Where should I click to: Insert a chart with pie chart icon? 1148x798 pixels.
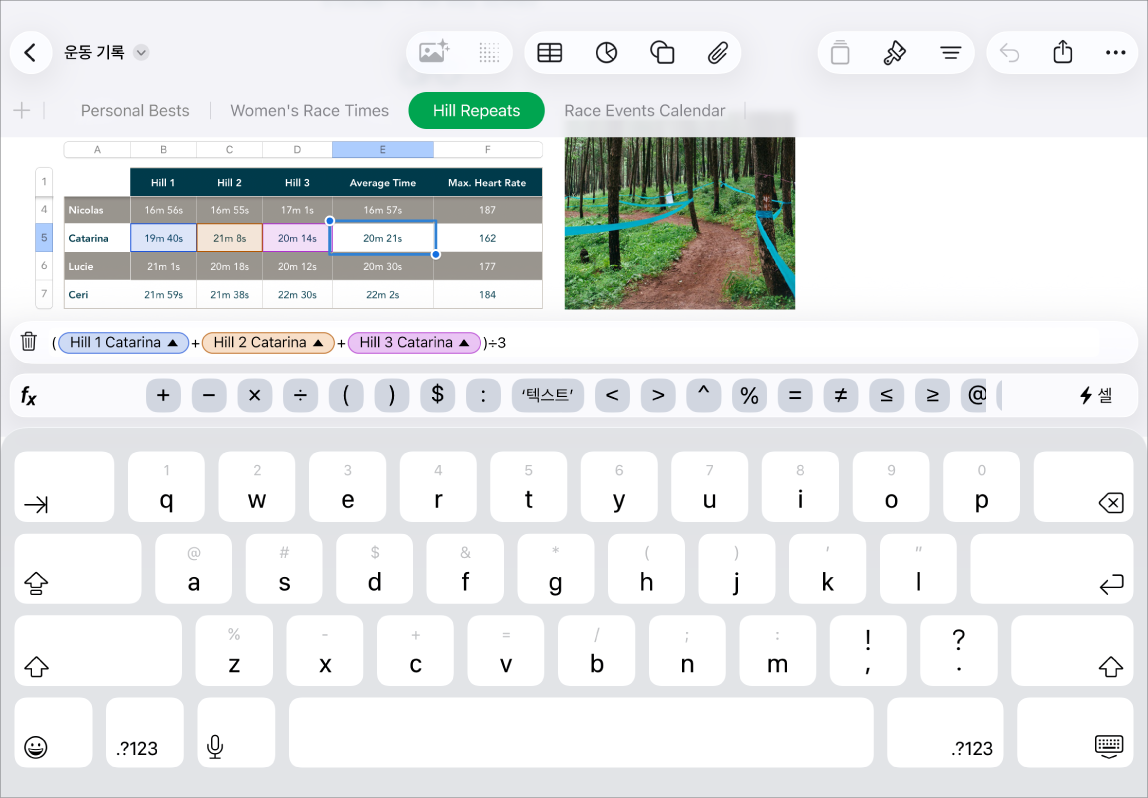(x=606, y=53)
